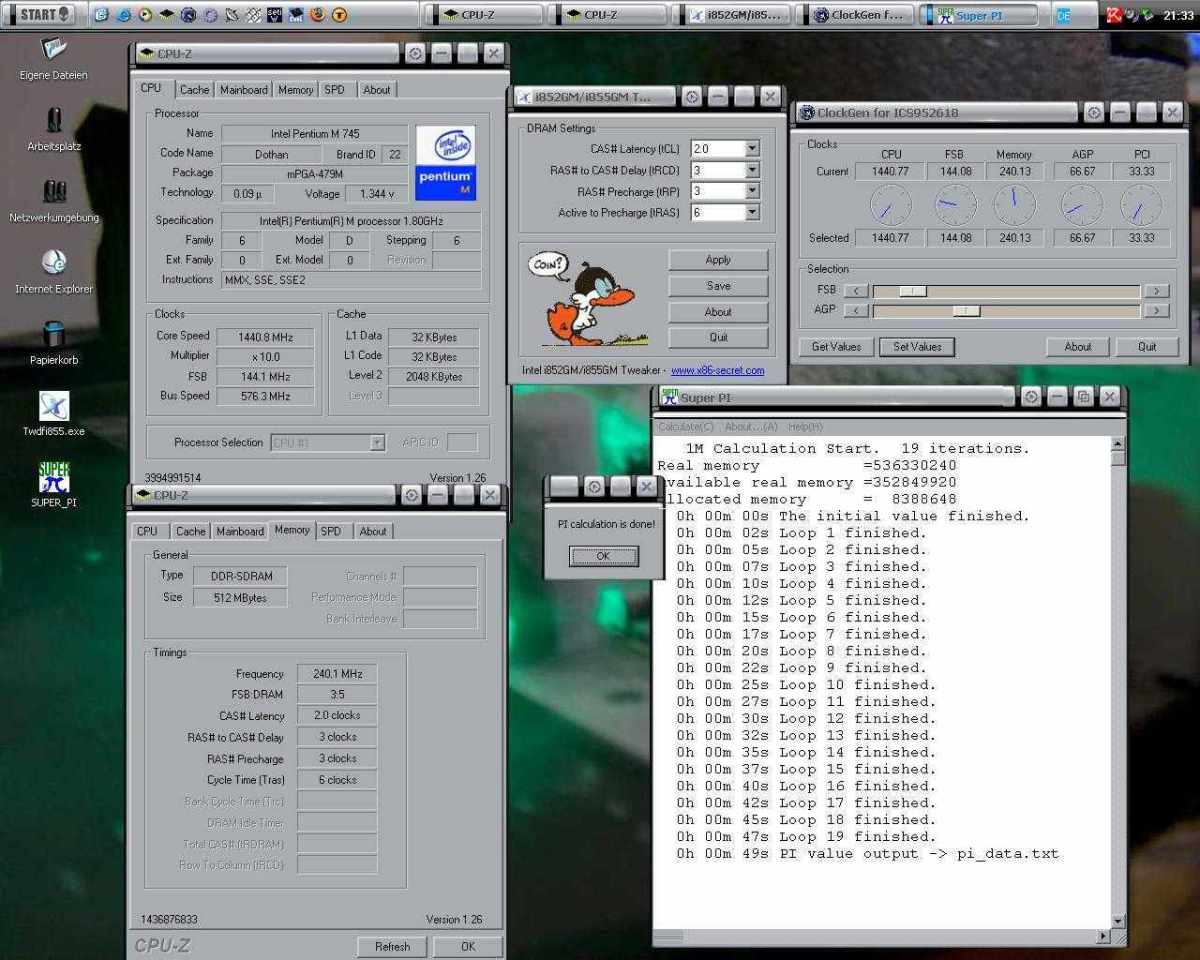Switch to CPU tab in lower CPU-Z window
The image size is (1200, 960).
(147, 532)
